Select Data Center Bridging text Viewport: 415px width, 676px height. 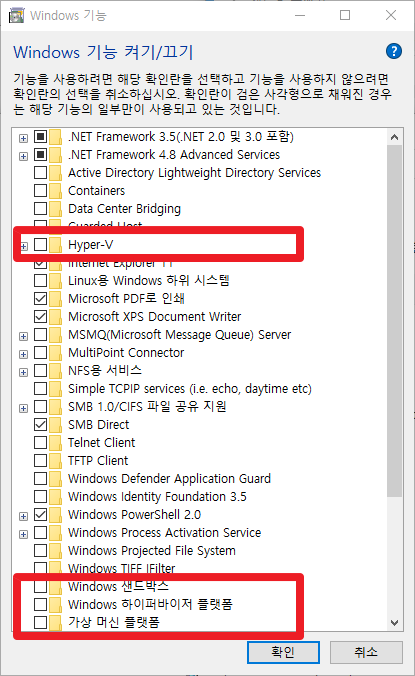tap(124, 209)
